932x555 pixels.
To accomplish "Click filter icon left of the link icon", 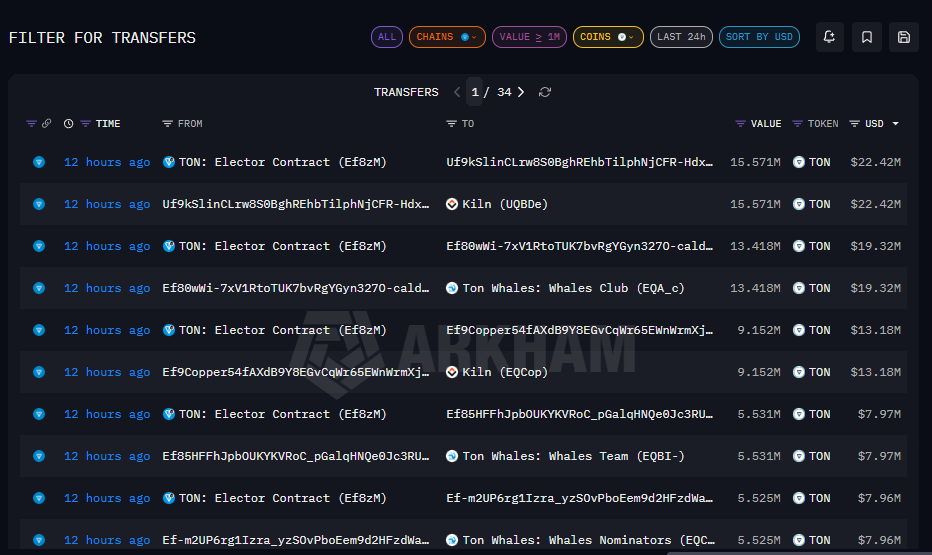I will click(32, 124).
